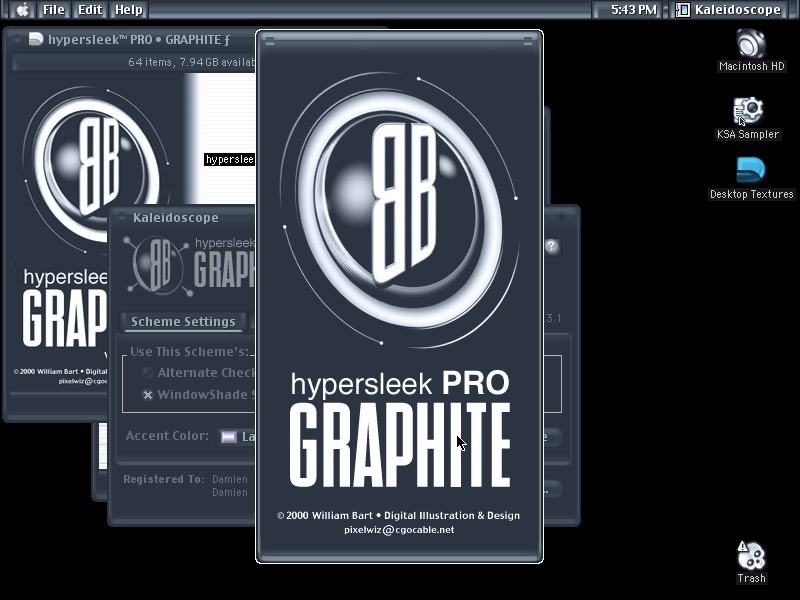This screenshot has height=600, width=800.
Task: Click the small BB logo in the Kaleidoscope window
Action: tap(158, 266)
